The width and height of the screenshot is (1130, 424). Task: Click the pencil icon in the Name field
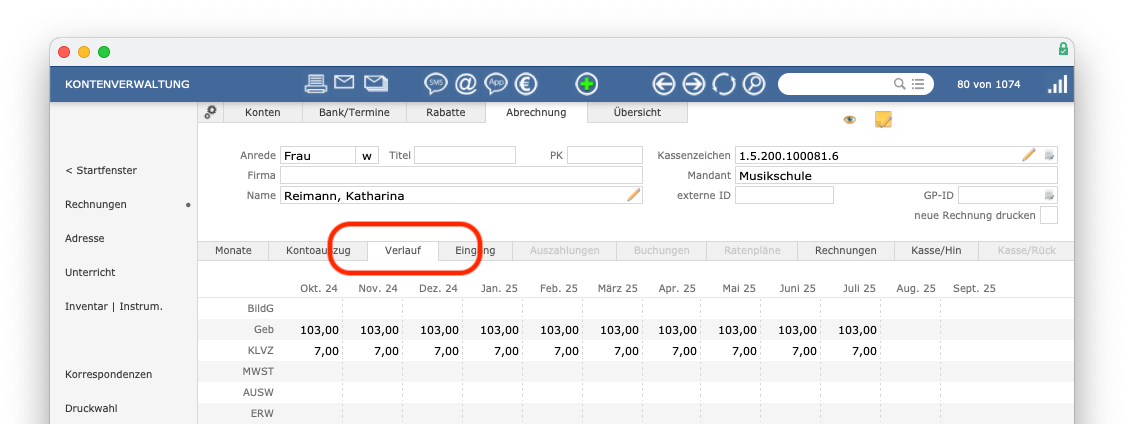[633, 195]
